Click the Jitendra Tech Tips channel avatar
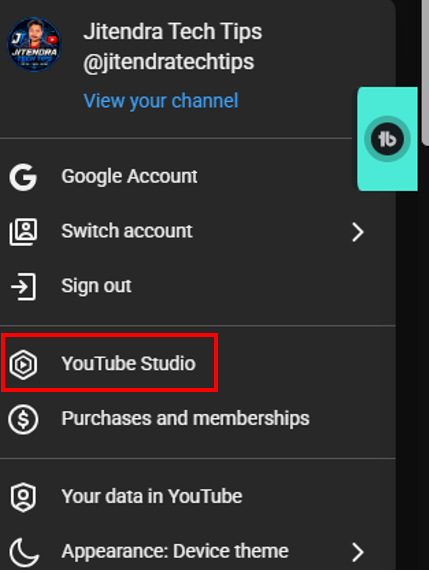 pyautogui.click(x=34, y=44)
